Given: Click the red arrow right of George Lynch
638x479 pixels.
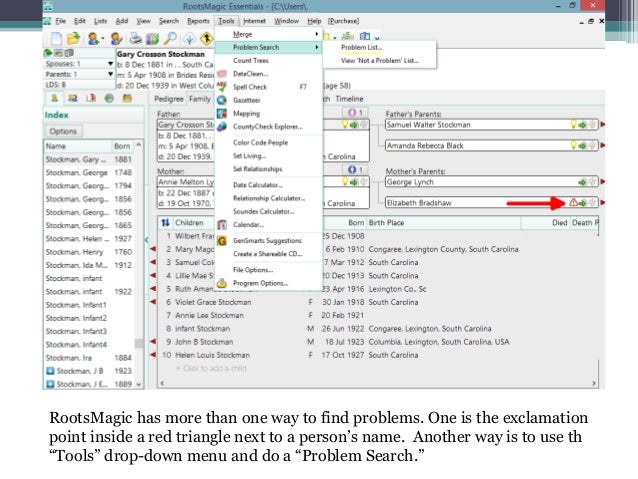Looking at the screenshot, I should click(x=603, y=182).
